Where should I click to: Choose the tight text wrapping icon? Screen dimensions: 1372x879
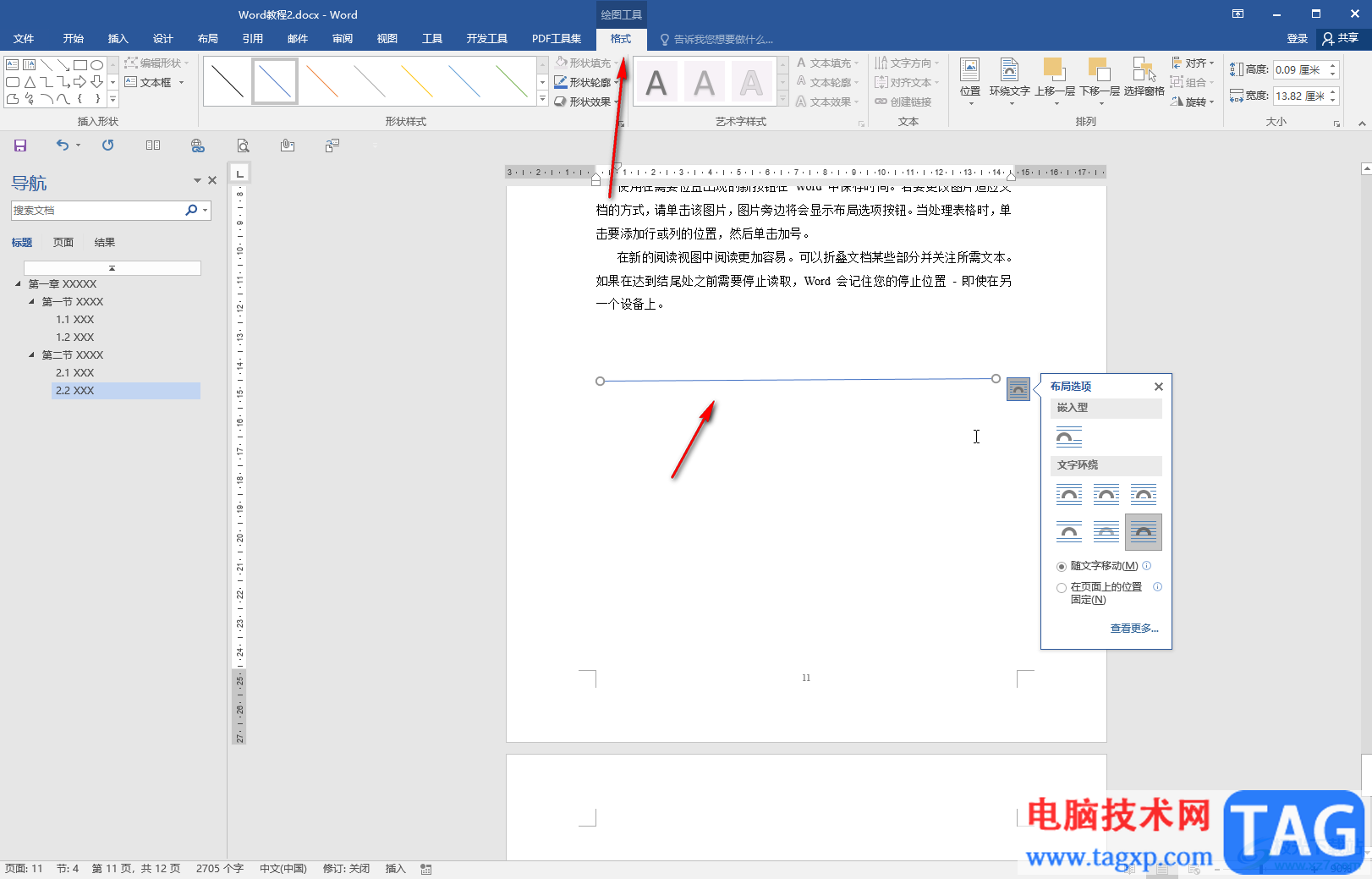[x=1106, y=495]
